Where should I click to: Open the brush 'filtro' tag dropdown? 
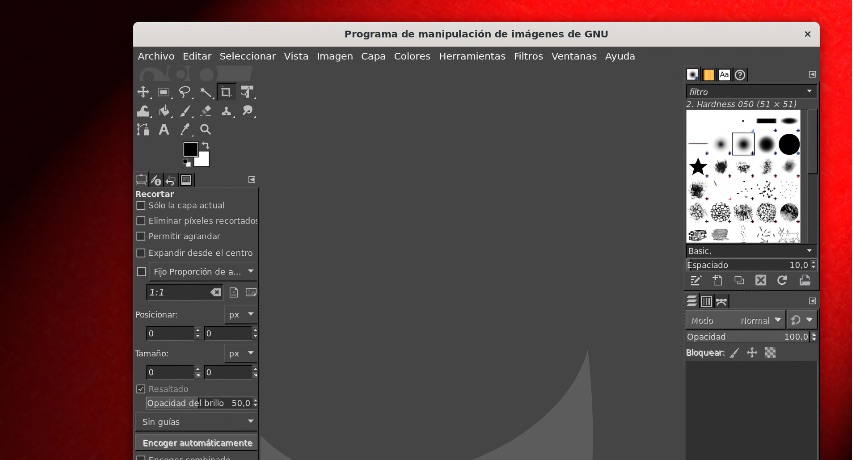pos(809,91)
